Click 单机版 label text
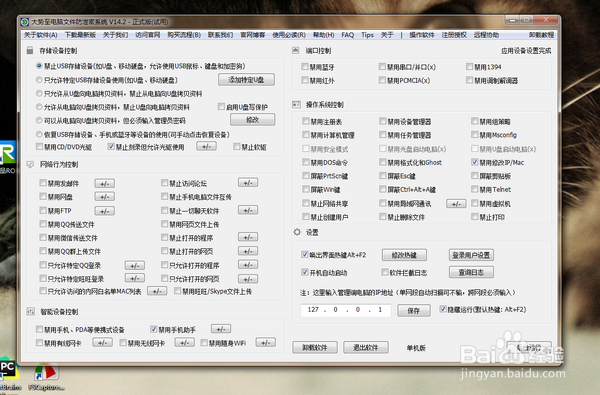The height and width of the screenshot is (395, 600). click(x=416, y=348)
